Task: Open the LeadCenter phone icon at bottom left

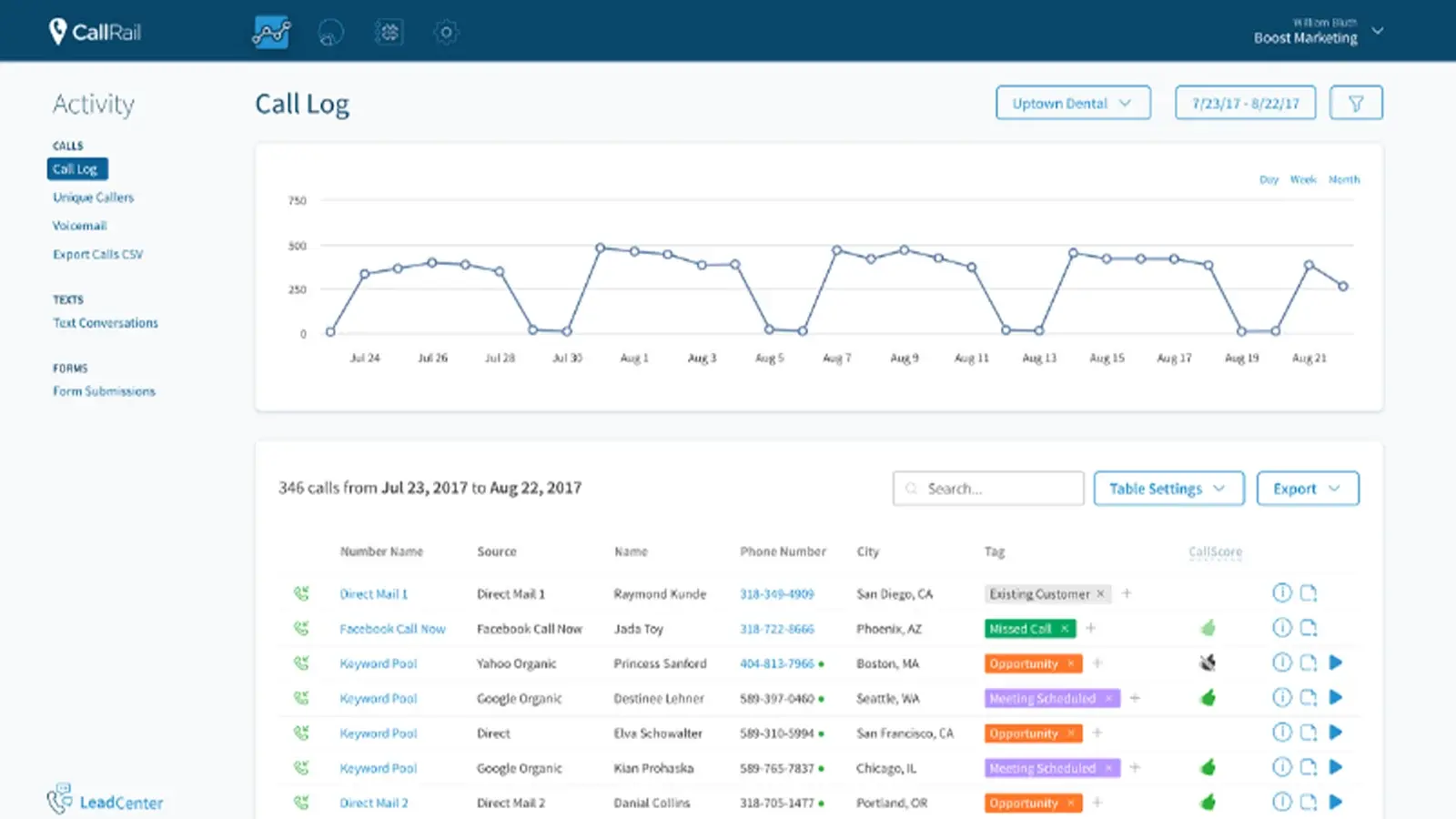Action: tap(59, 798)
